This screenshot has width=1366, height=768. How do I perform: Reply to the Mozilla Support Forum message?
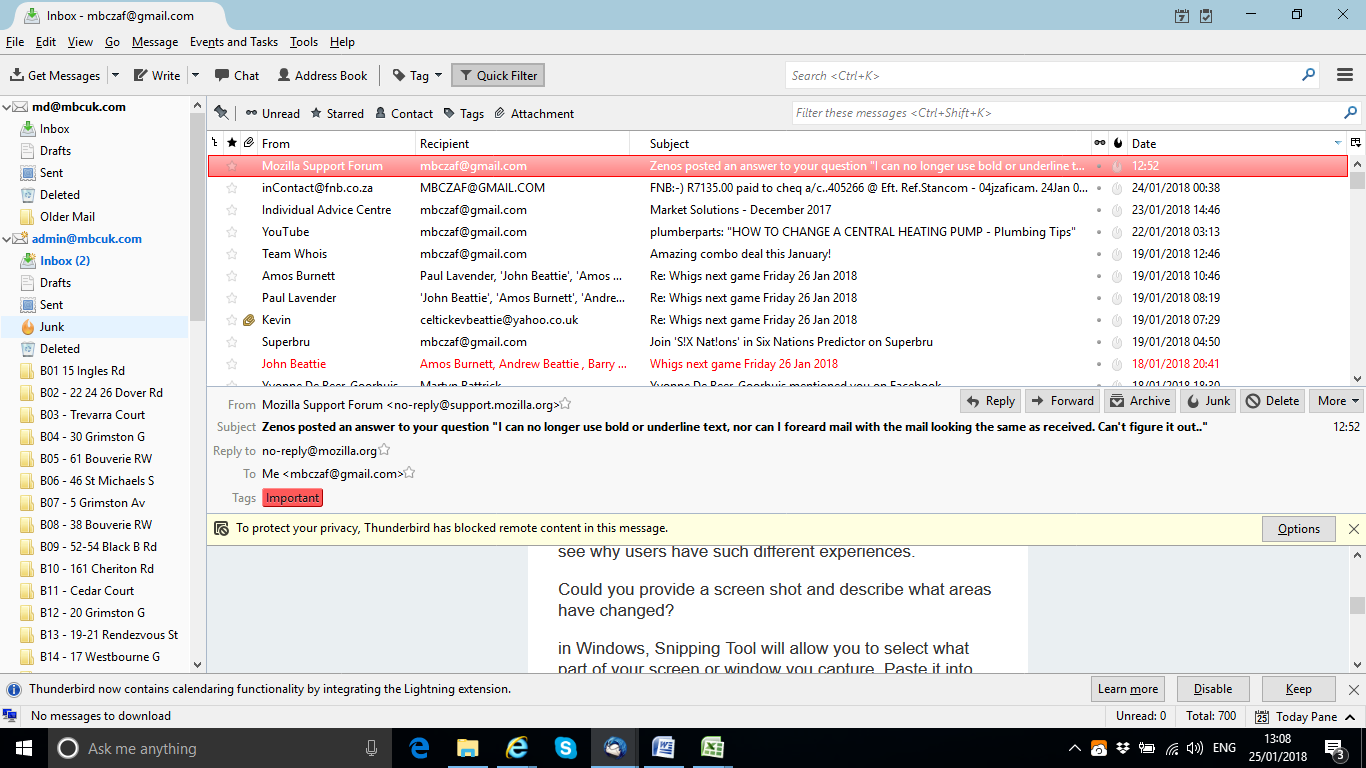tap(990, 401)
